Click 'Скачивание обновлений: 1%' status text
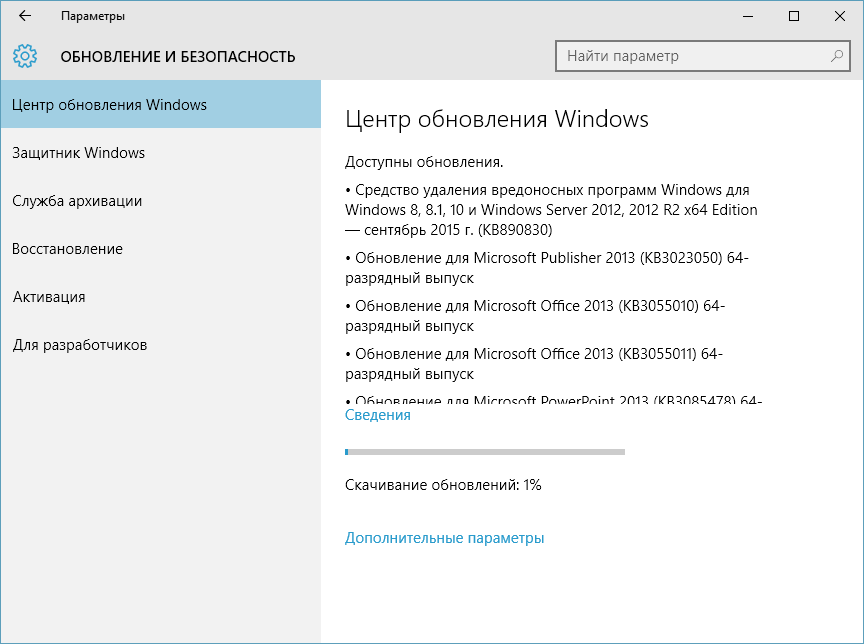This screenshot has width=864, height=644. click(443, 485)
